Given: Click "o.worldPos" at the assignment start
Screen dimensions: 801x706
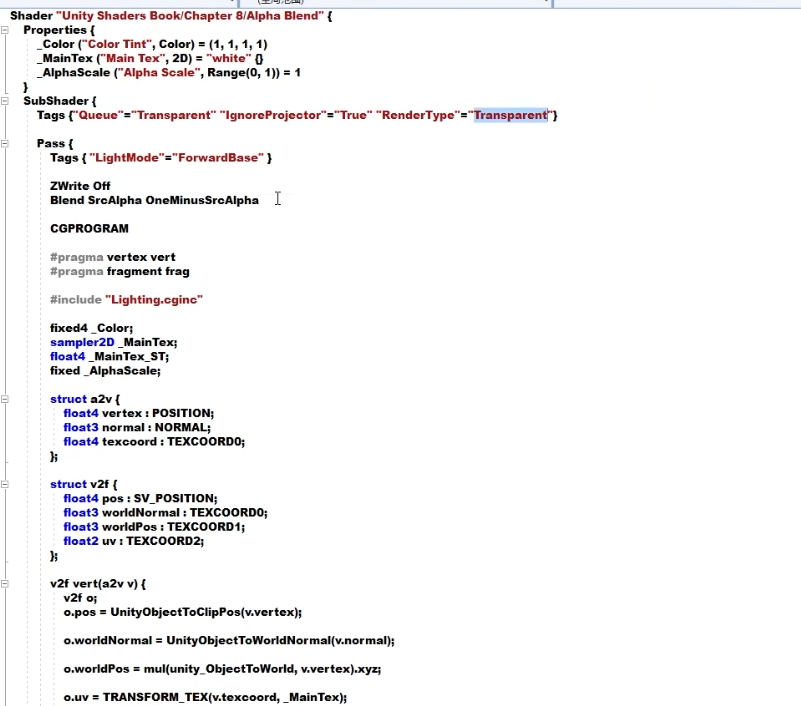Looking at the screenshot, I should 97,669.
